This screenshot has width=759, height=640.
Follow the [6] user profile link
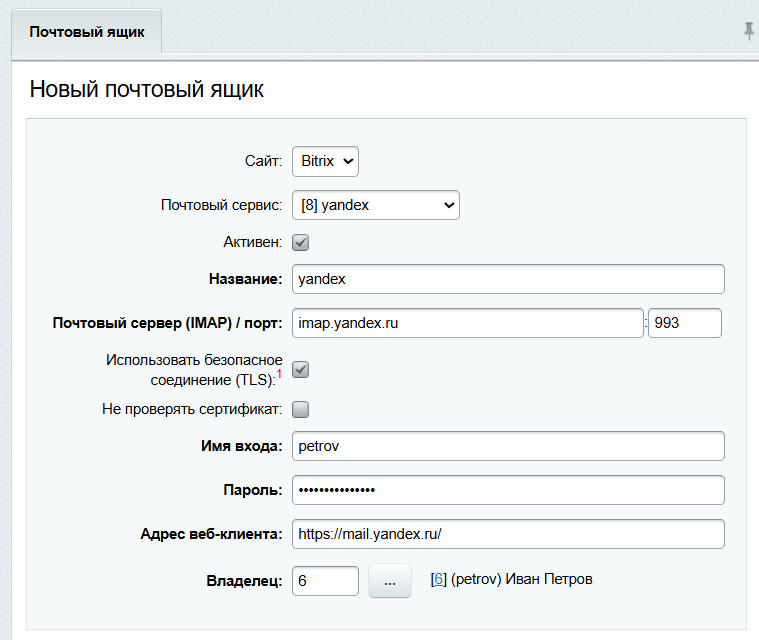438,579
